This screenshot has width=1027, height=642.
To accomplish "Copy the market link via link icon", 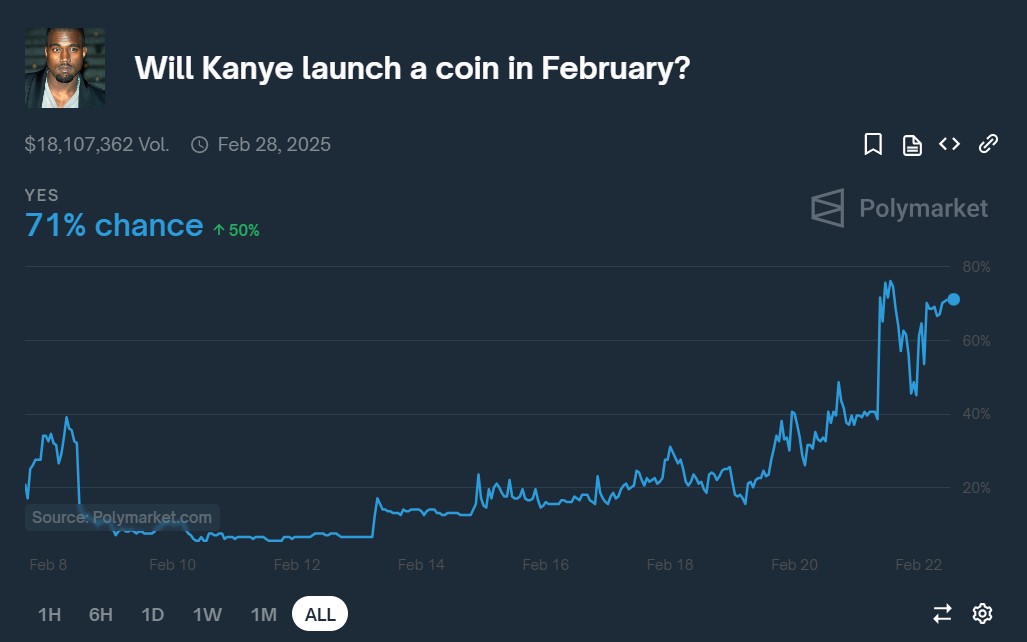I will pos(988,144).
